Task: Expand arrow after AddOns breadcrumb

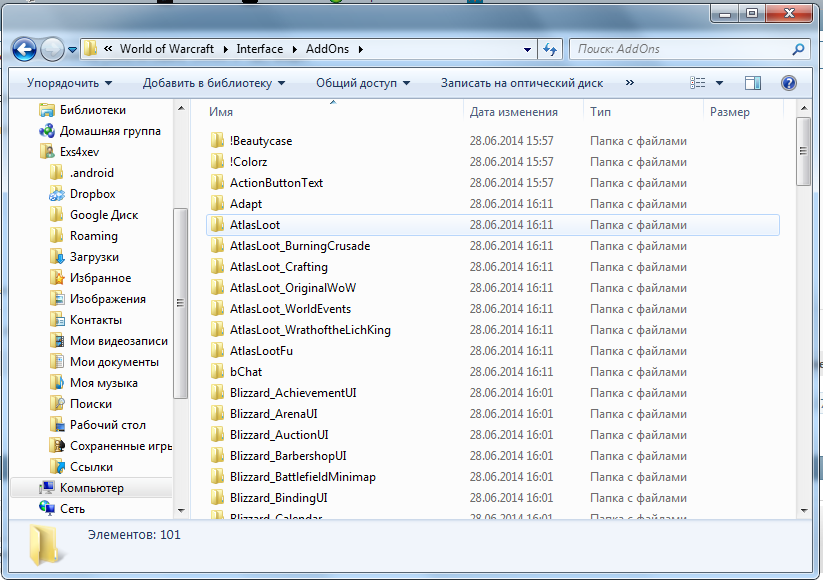Action: click(361, 49)
